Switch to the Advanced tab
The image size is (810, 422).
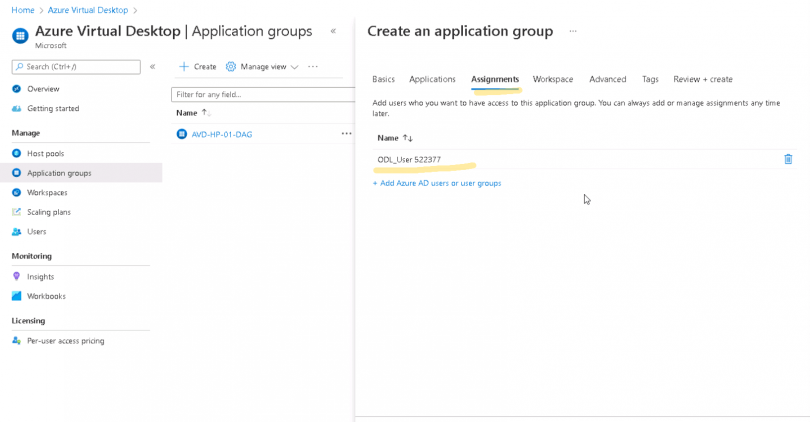click(x=608, y=79)
